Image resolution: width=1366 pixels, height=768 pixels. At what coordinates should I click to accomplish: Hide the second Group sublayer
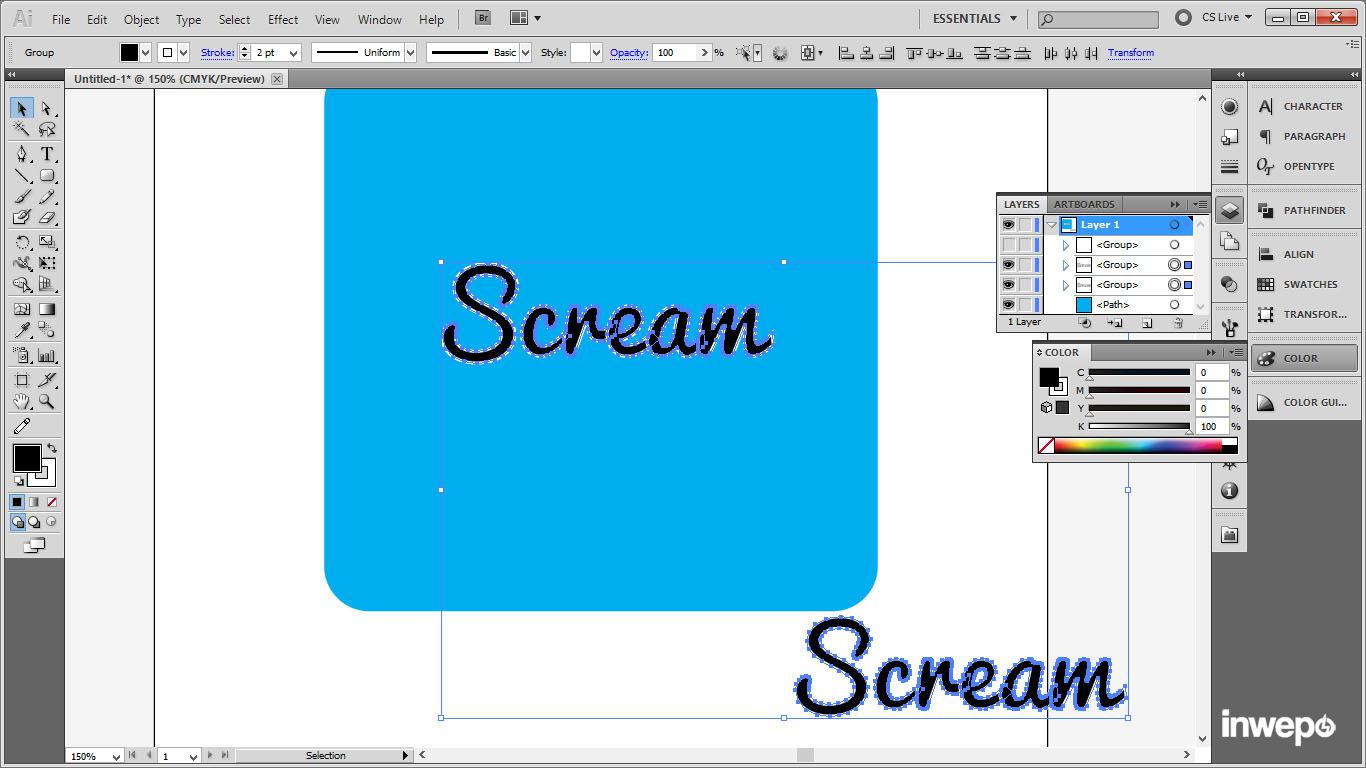(x=1008, y=265)
